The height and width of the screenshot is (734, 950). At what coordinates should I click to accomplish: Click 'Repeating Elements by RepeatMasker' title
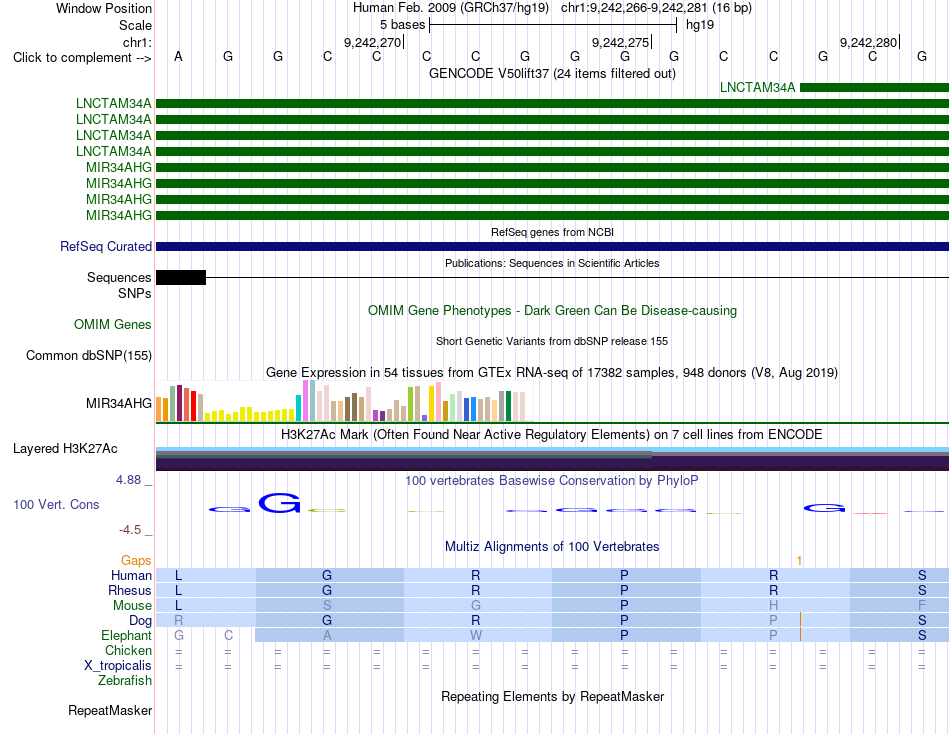click(552, 696)
